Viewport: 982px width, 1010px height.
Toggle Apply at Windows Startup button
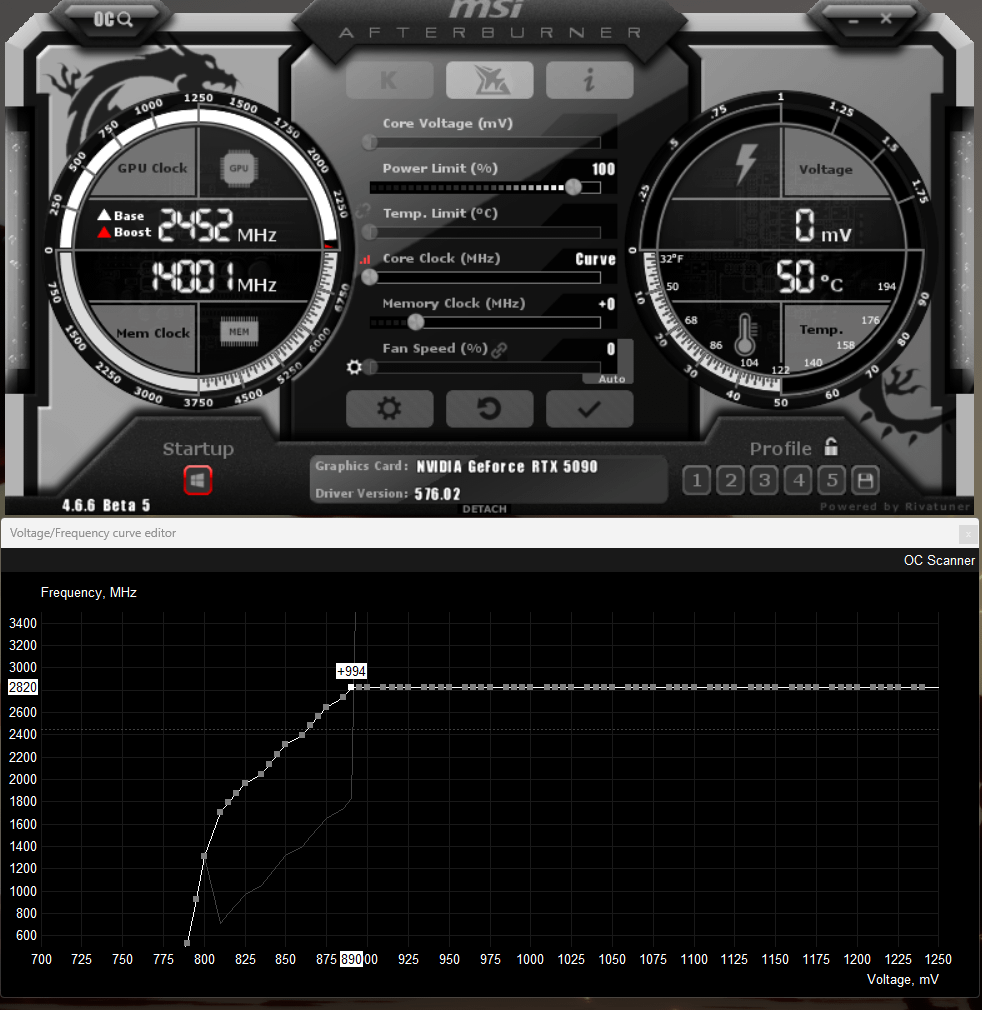pyautogui.click(x=198, y=481)
